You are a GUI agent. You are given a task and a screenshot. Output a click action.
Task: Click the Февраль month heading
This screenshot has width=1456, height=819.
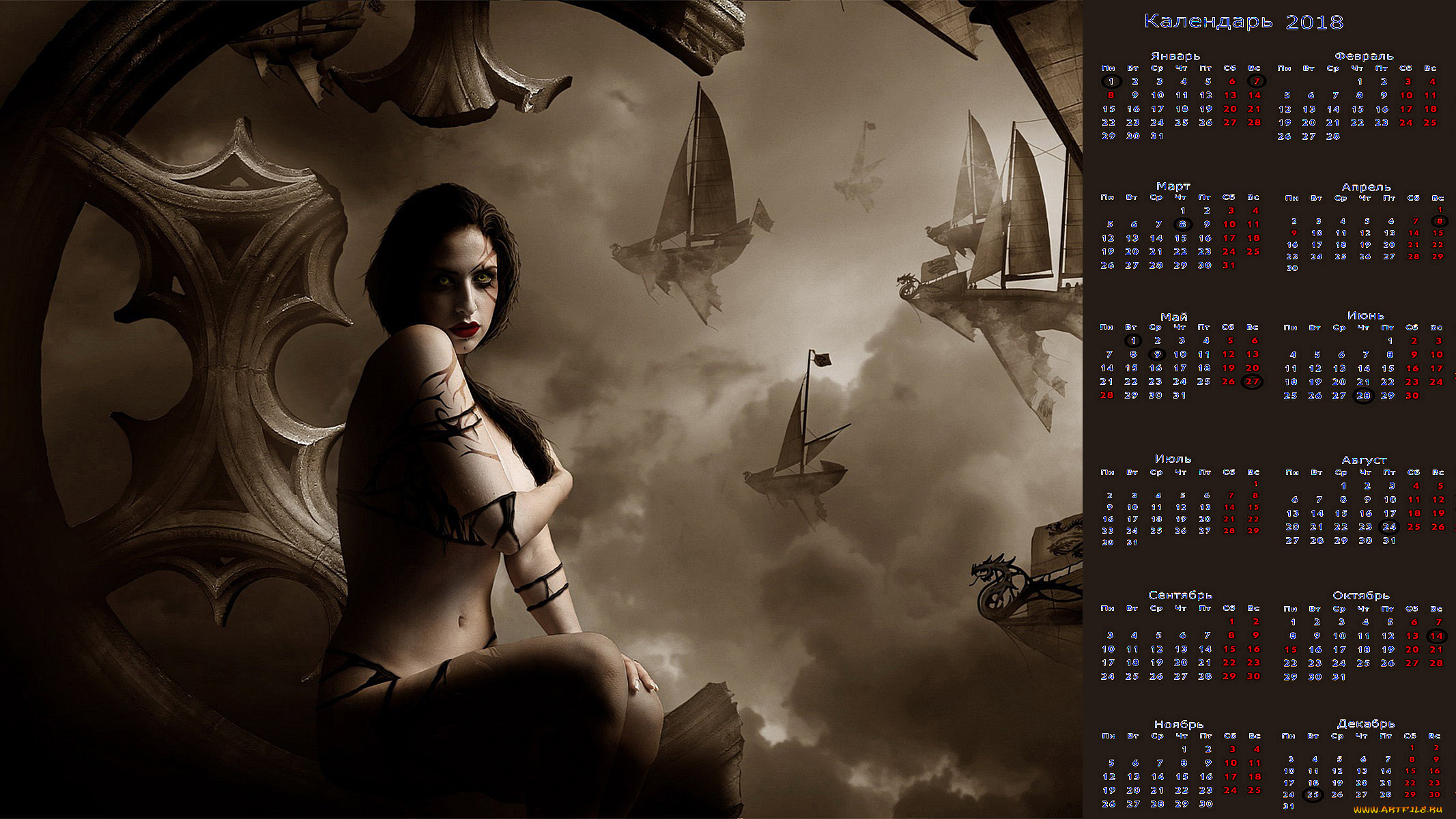[x=1364, y=56]
